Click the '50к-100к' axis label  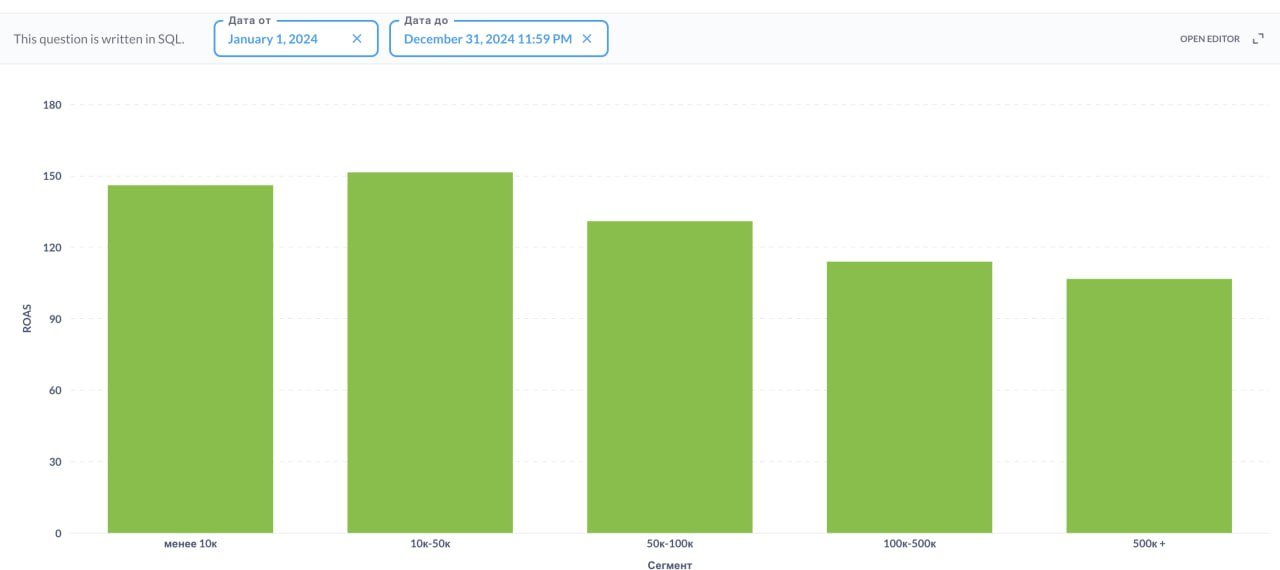[670, 544]
